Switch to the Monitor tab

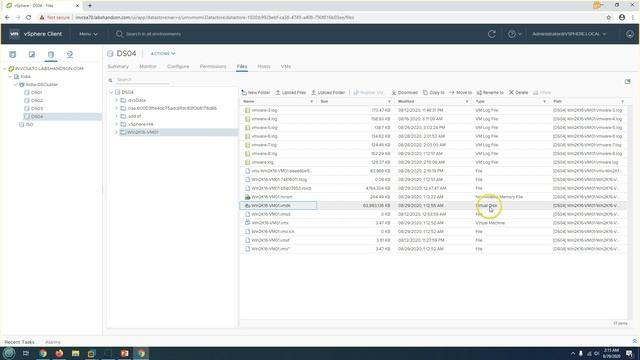tap(148, 66)
